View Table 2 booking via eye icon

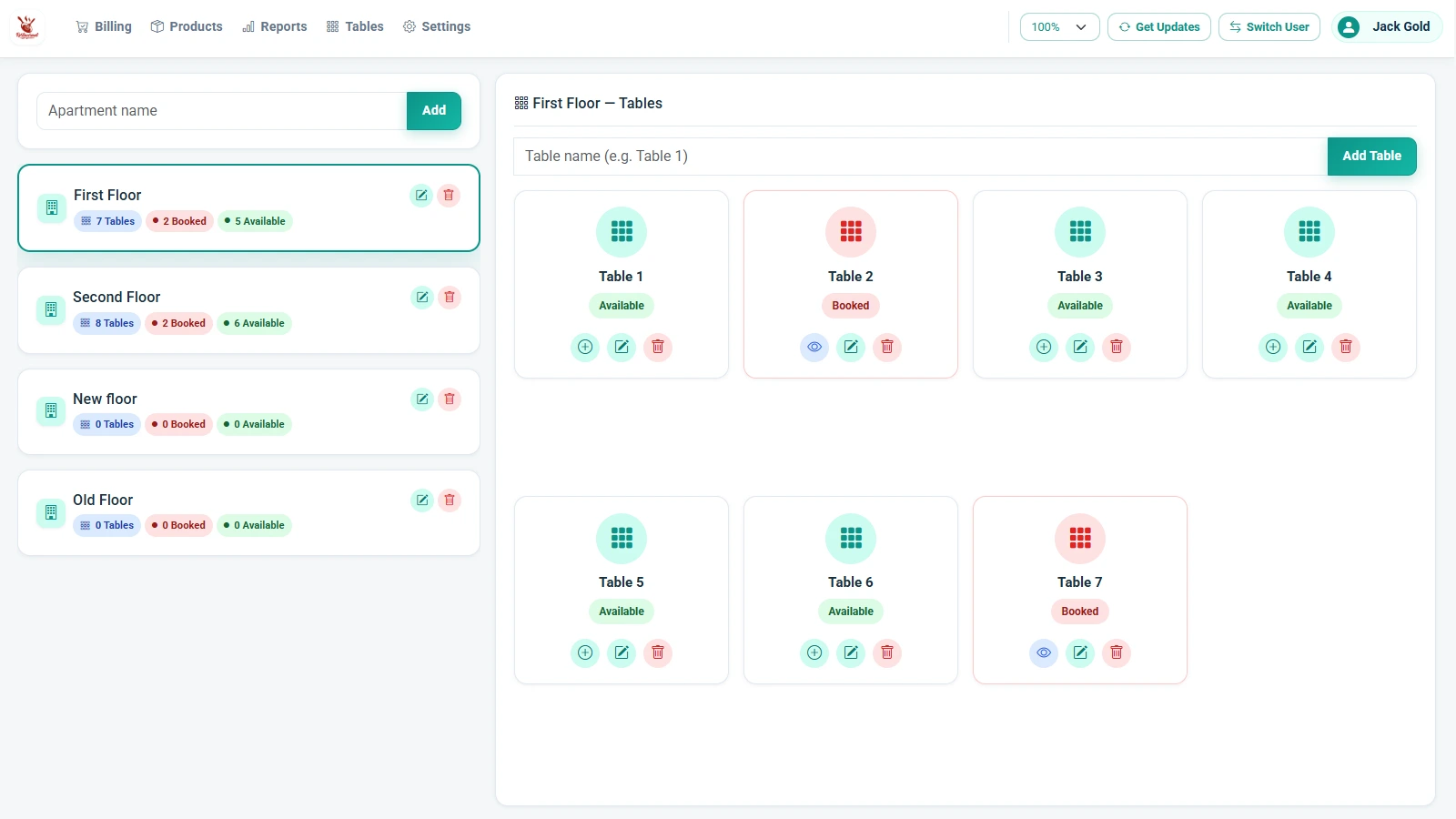click(x=814, y=347)
